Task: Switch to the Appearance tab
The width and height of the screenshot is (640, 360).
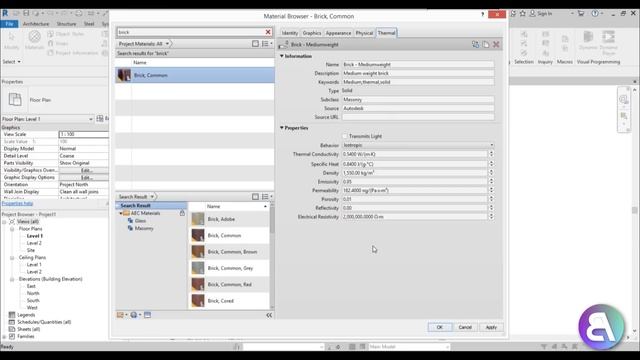Action: 338,33
